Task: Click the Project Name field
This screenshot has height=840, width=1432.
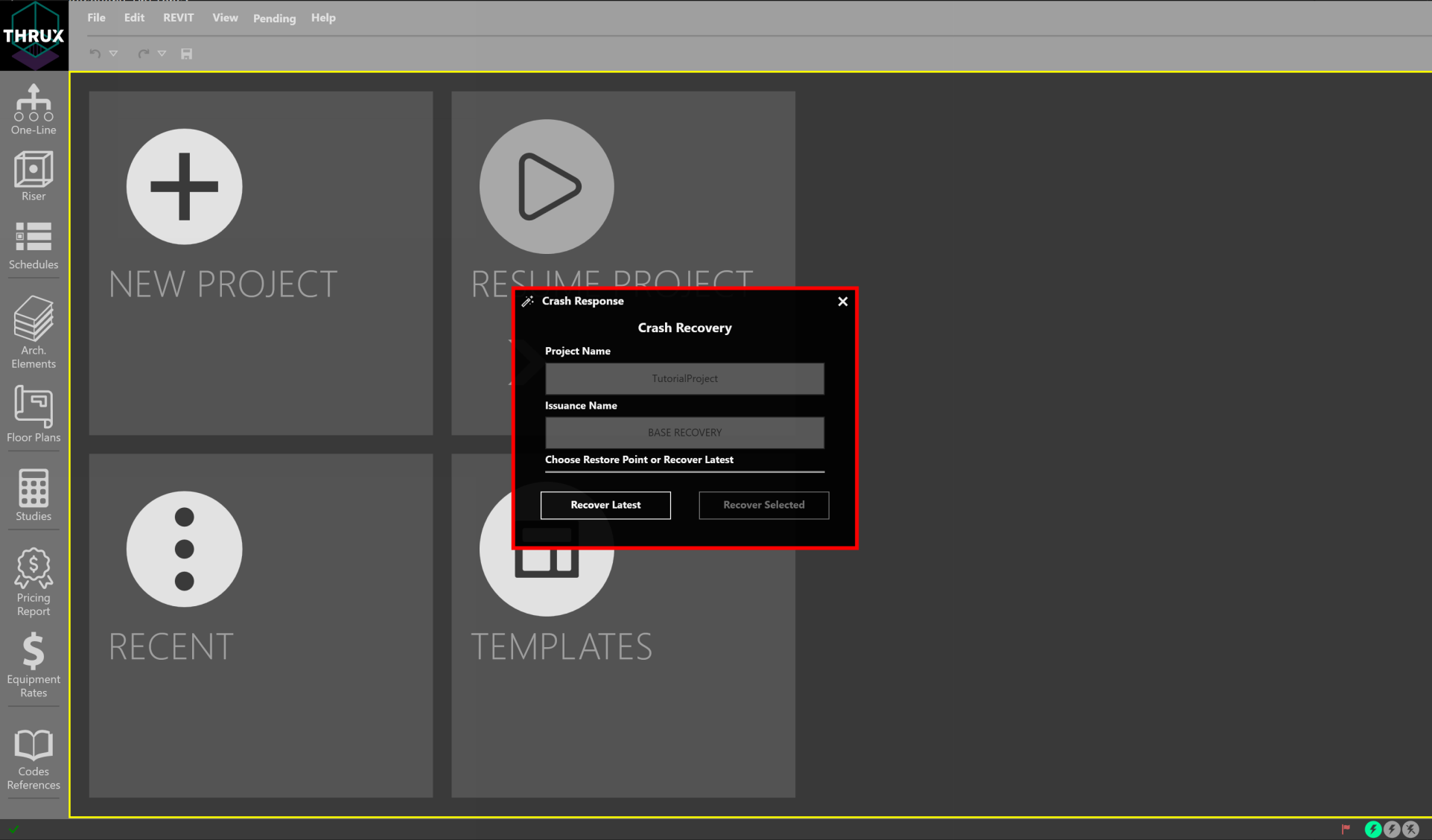Action: point(684,378)
